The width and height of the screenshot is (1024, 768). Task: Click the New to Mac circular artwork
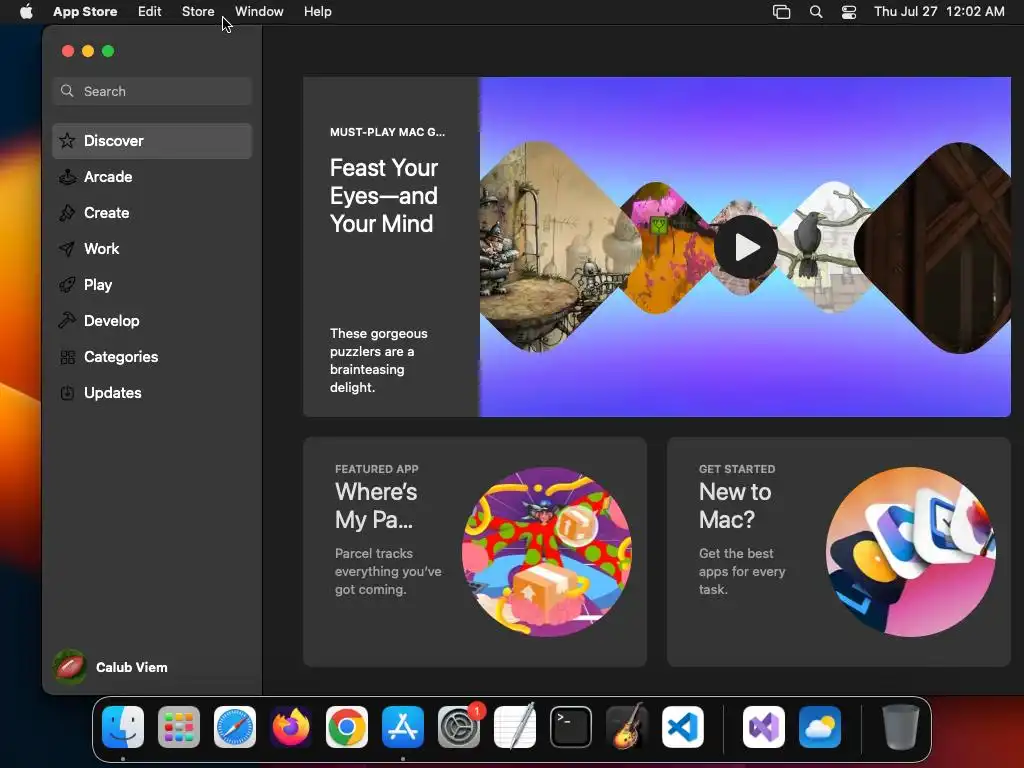911,552
